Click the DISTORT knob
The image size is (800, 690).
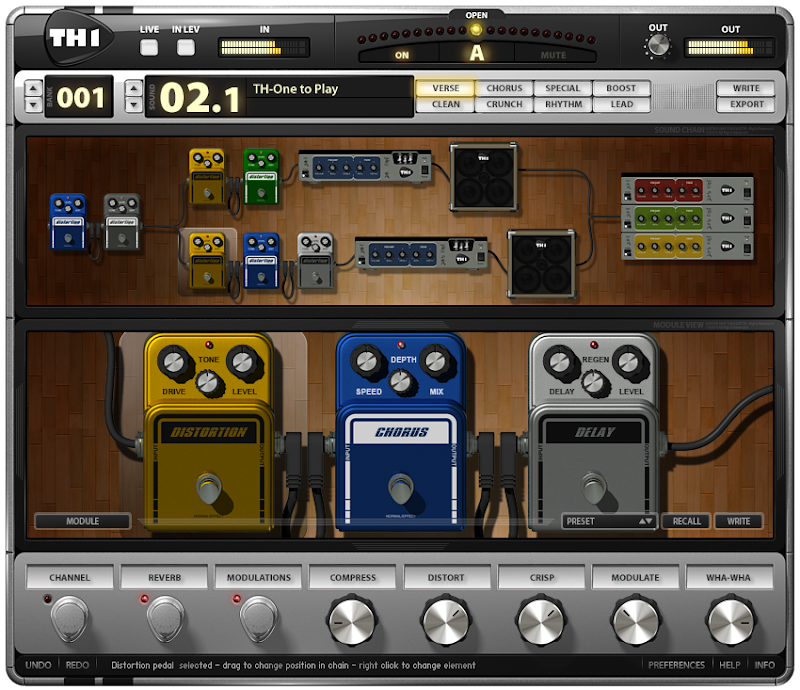pos(445,622)
